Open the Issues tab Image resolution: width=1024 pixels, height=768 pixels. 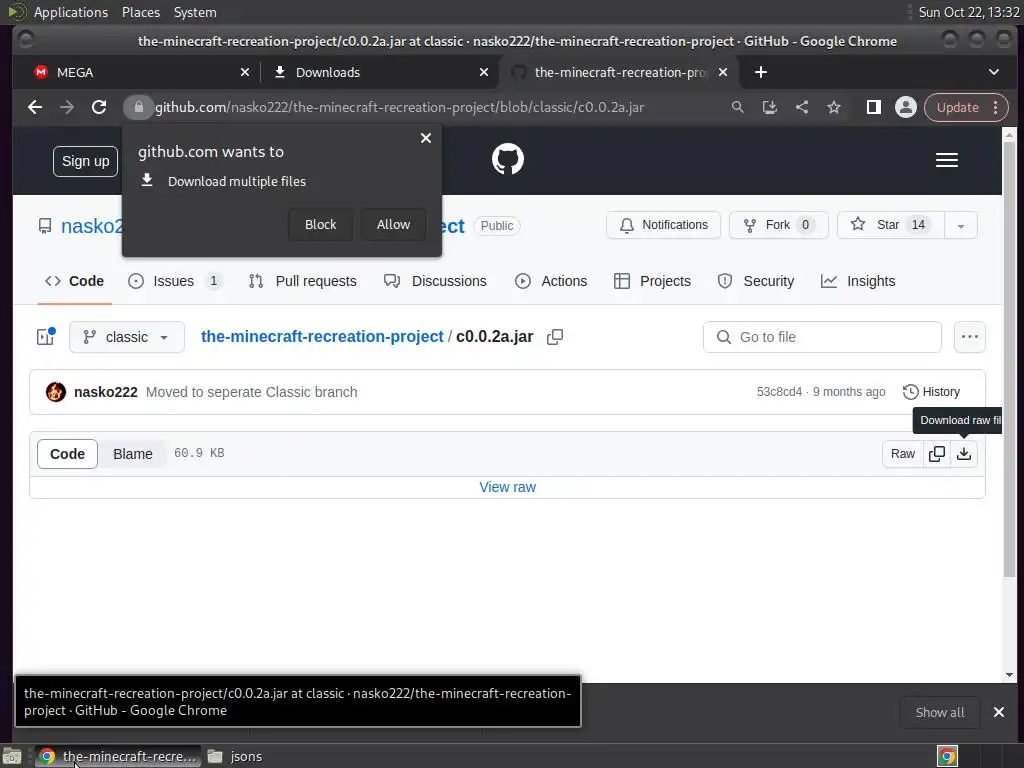174,281
